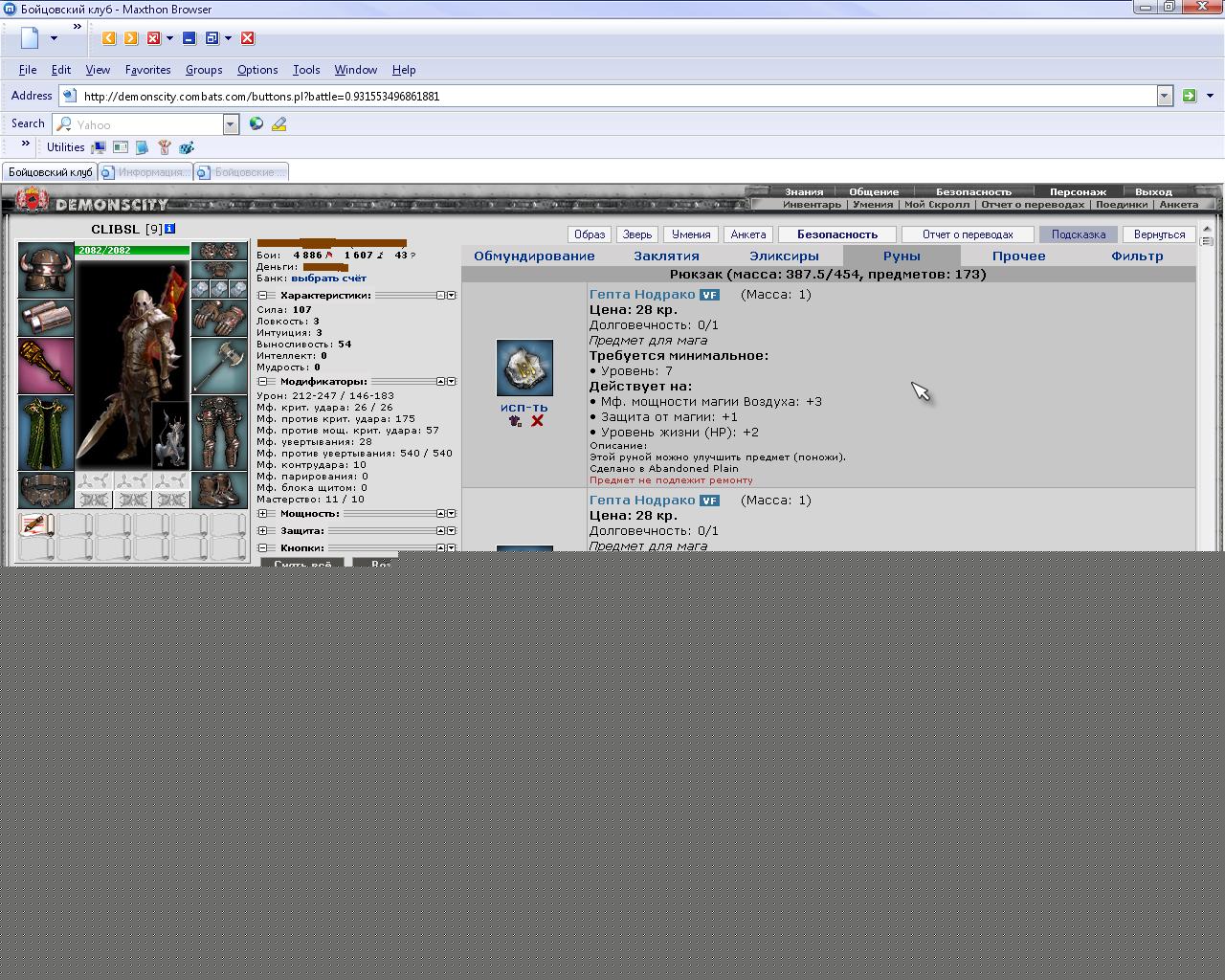Viewport: 1225px width, 980px height.
Task: Open the Groups menu
Action: click(x=204, y=70)
